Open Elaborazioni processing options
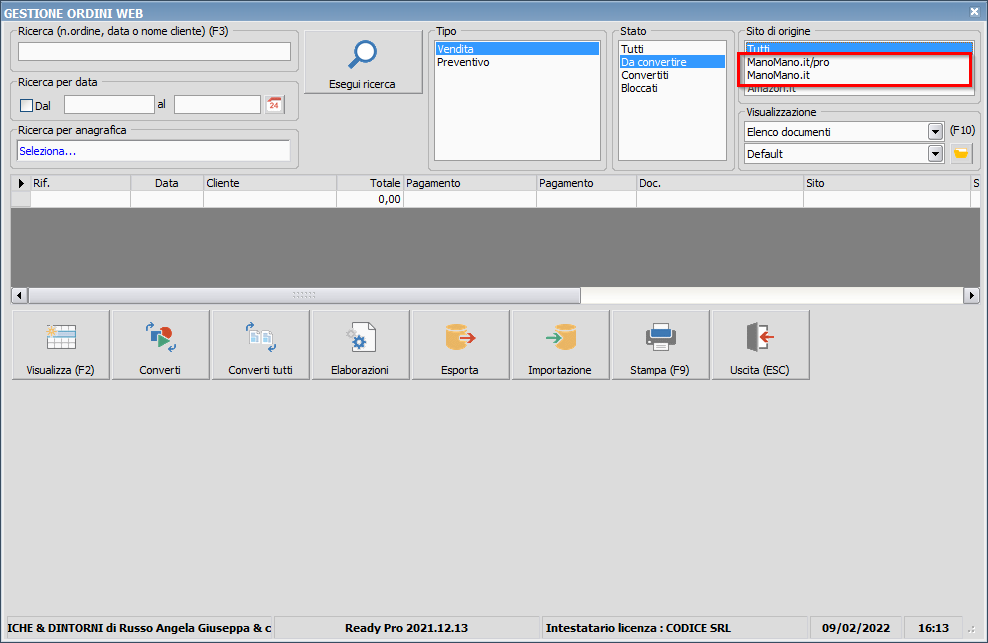Viewport: 988px width, 643px height. 360,345
